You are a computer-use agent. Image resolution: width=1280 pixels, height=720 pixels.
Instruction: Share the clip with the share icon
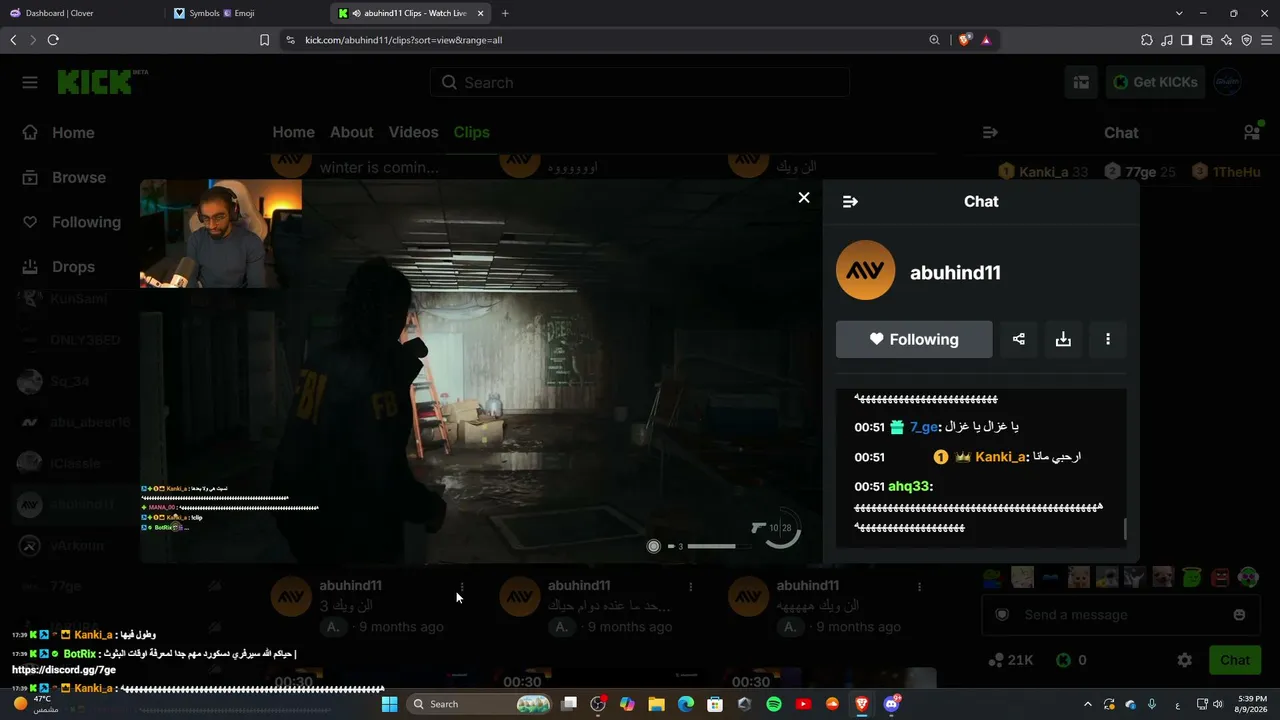1018,339
